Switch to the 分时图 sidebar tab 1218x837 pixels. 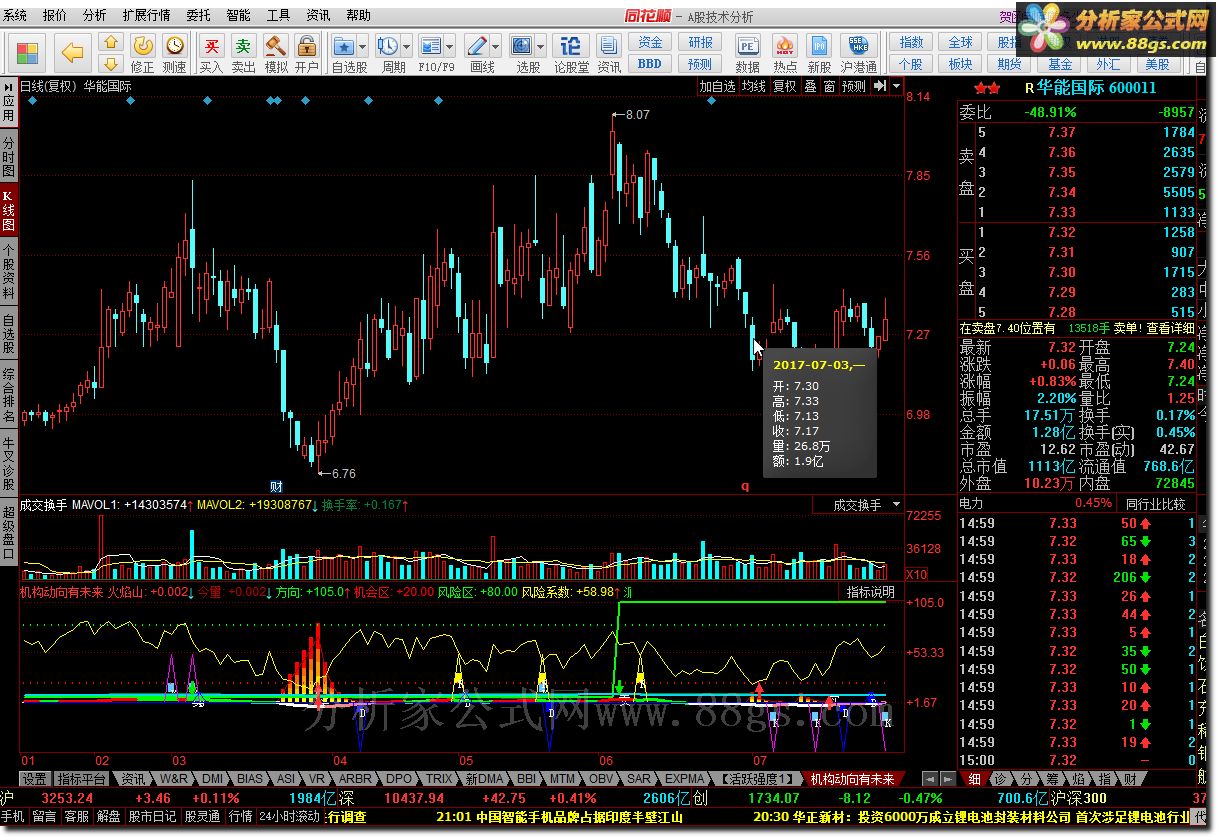[8, 156]
